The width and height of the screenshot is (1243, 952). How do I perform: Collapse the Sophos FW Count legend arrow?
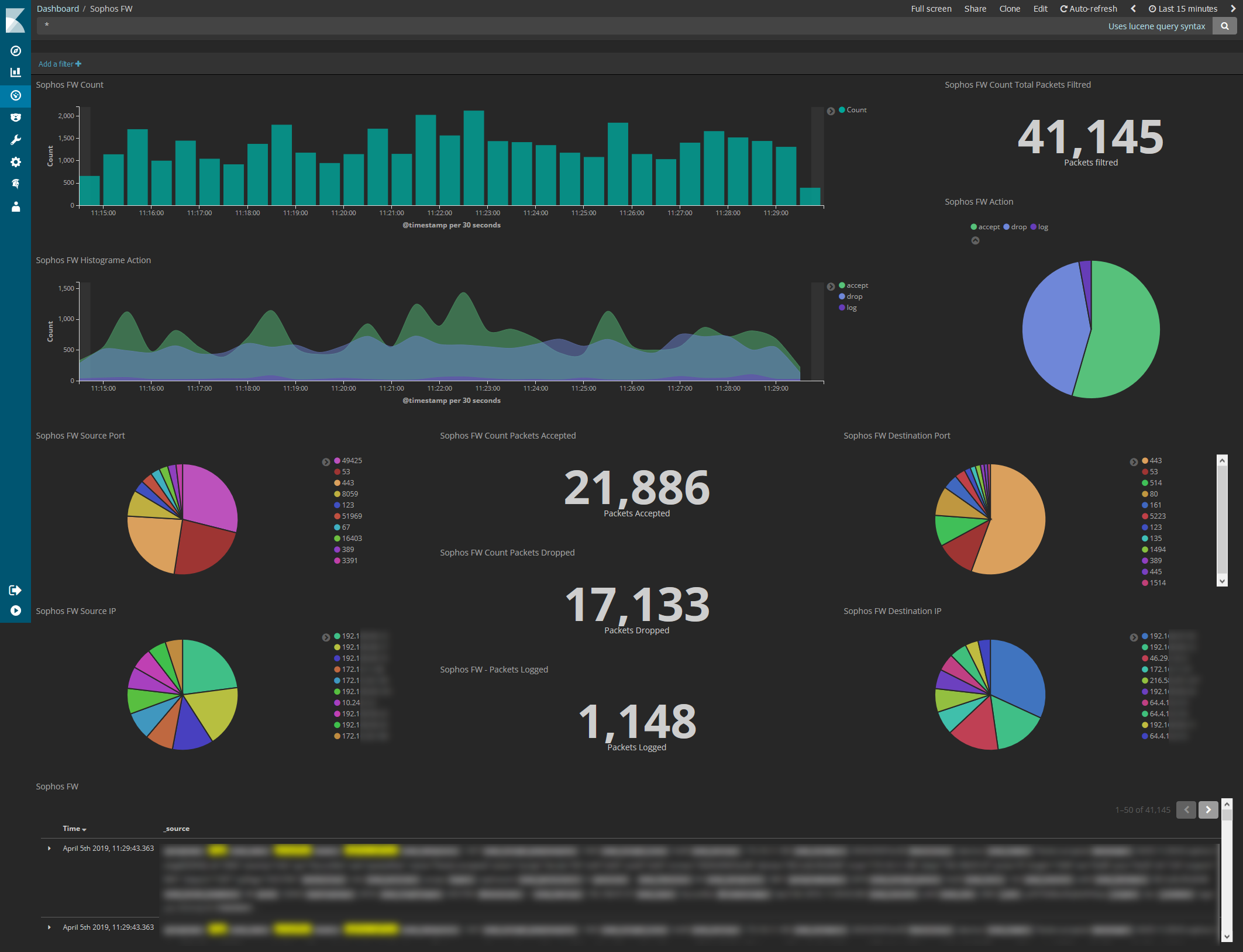[x=831, y=111]
